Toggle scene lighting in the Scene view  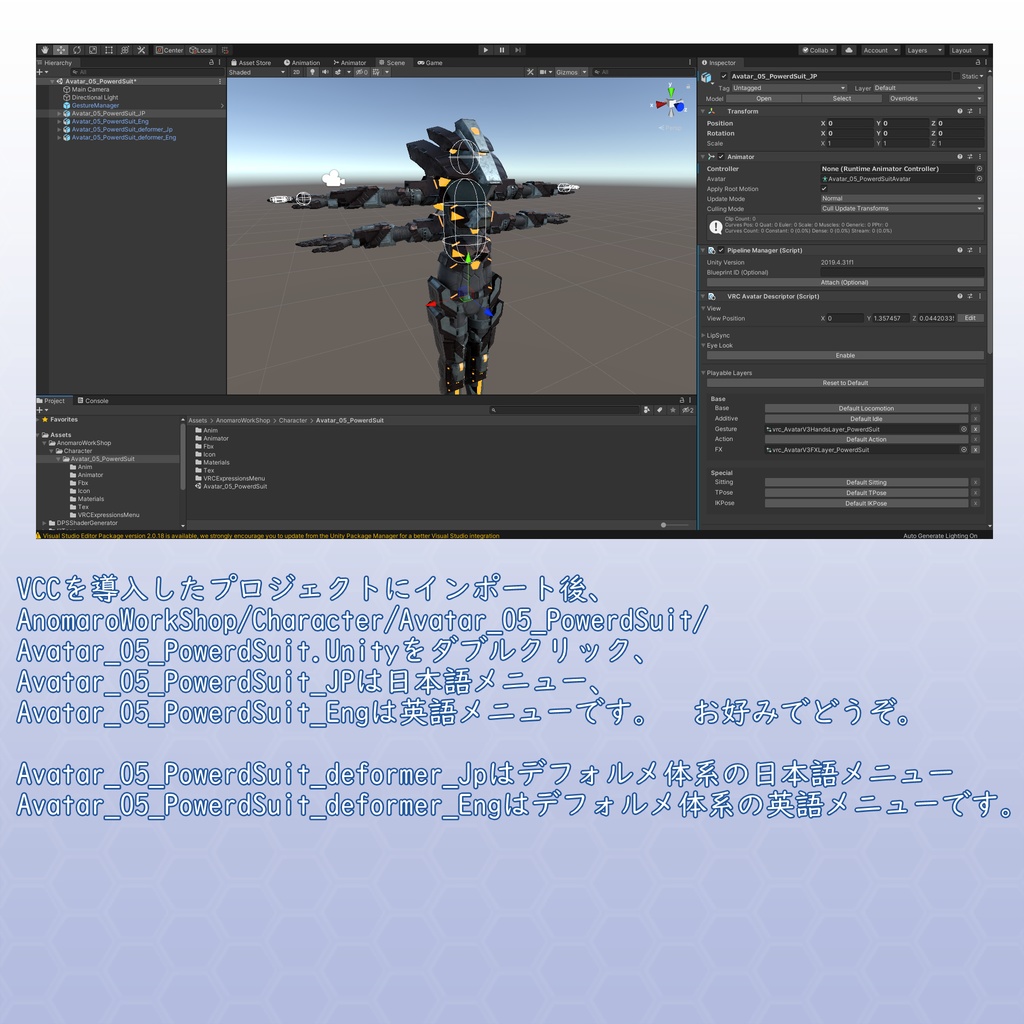(x=313, y=72)
